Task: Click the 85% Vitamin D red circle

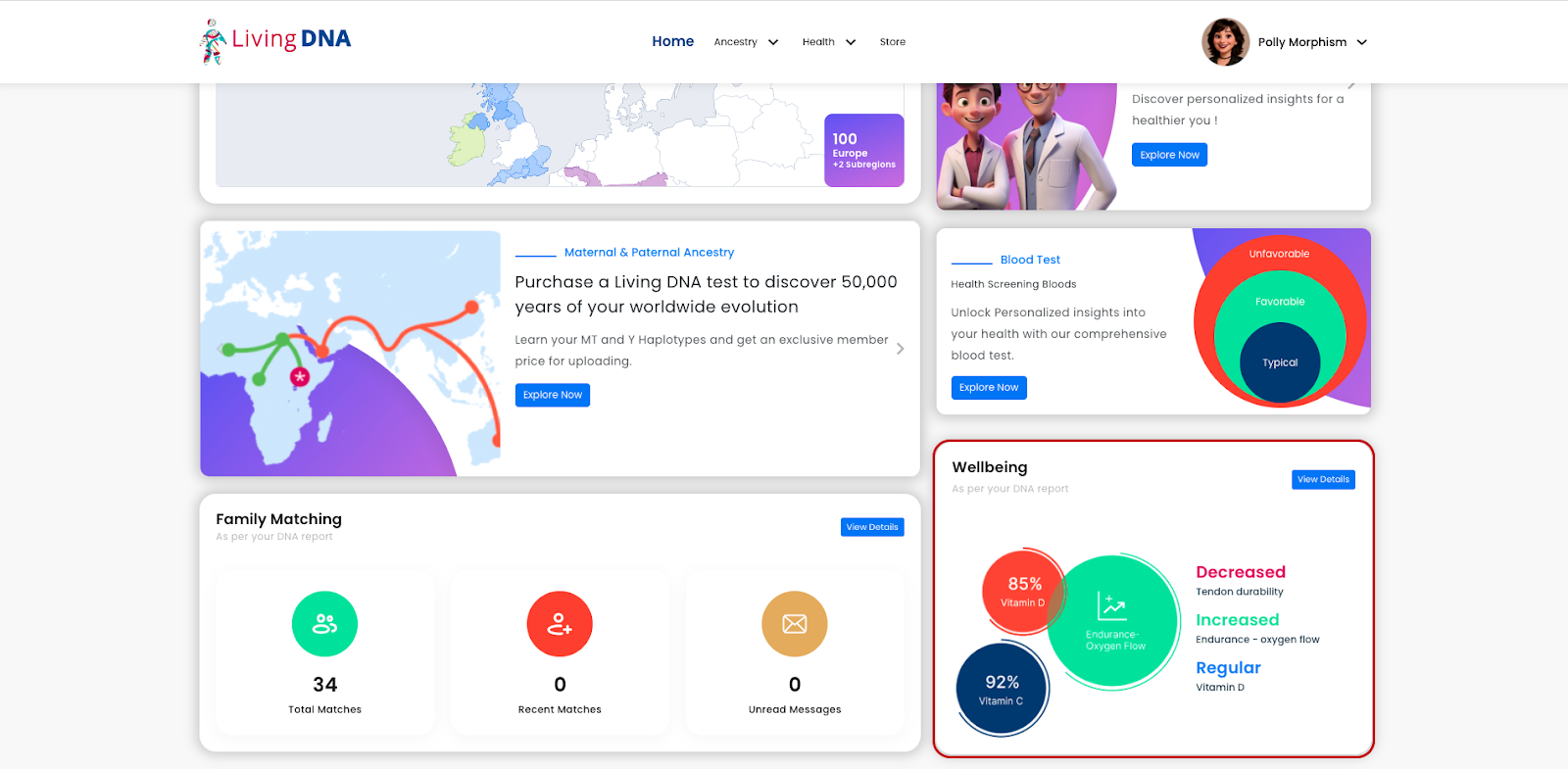Action: 1024,590
